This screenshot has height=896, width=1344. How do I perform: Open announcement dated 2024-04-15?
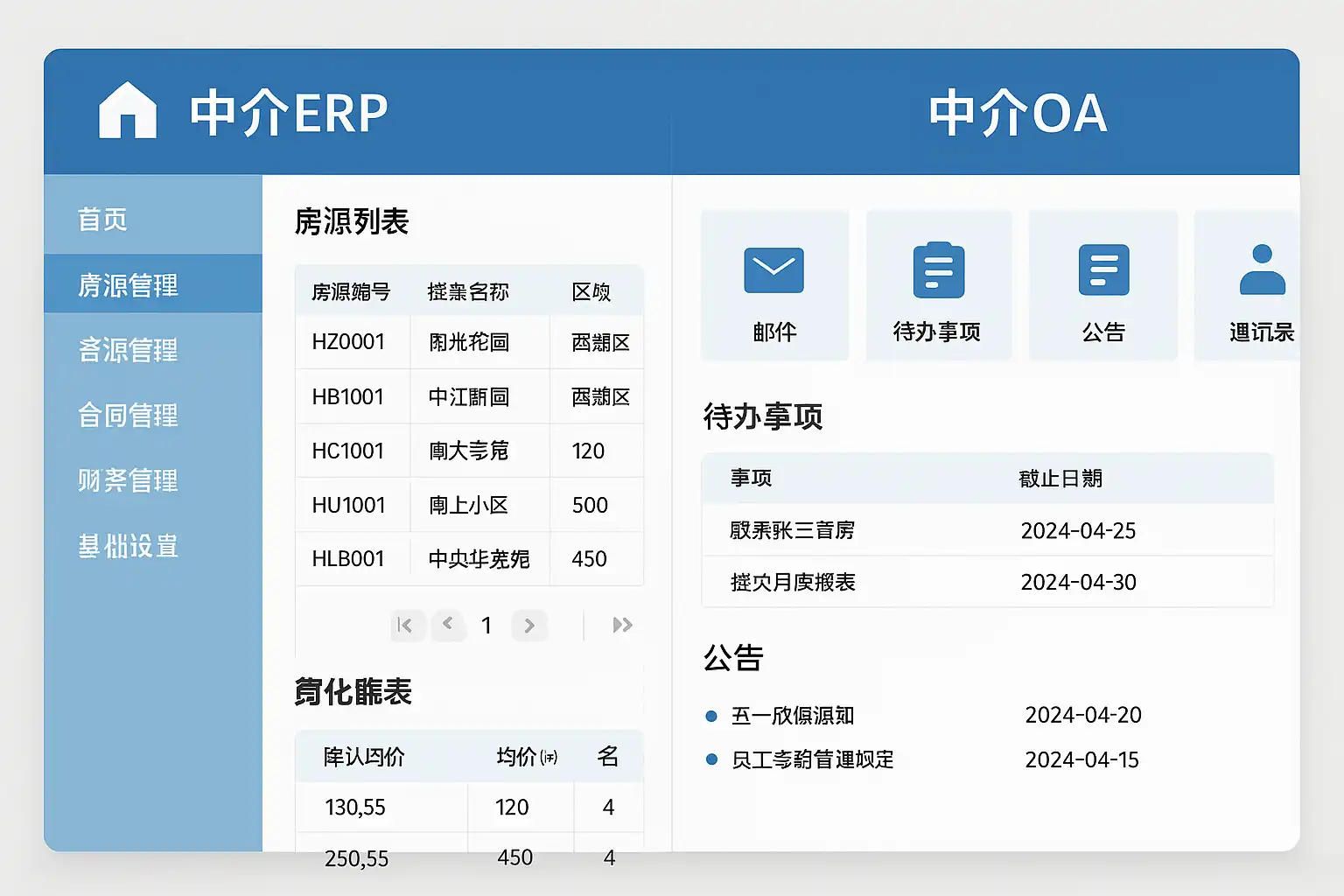(924, 759)
